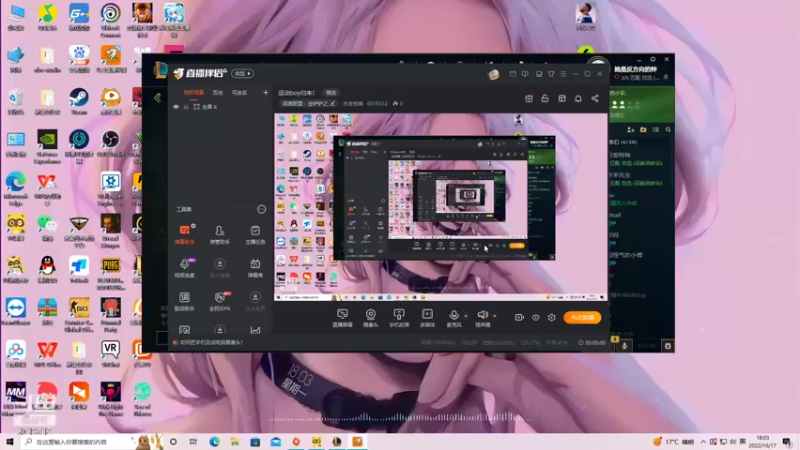Toggle lock on 全屏 6 source
Viewport: 800px width, 450px height.
[186, 107]
